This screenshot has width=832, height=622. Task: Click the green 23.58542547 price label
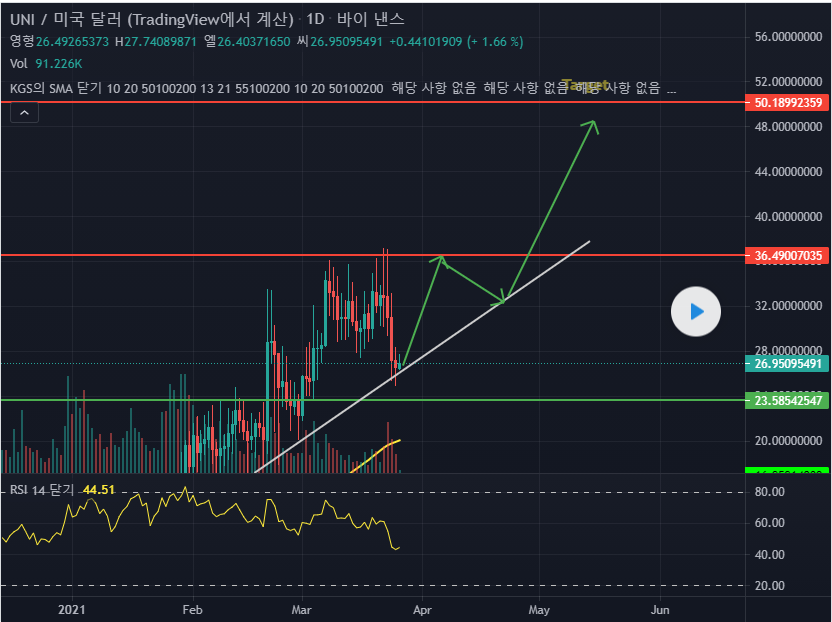[x=788, y=400]
